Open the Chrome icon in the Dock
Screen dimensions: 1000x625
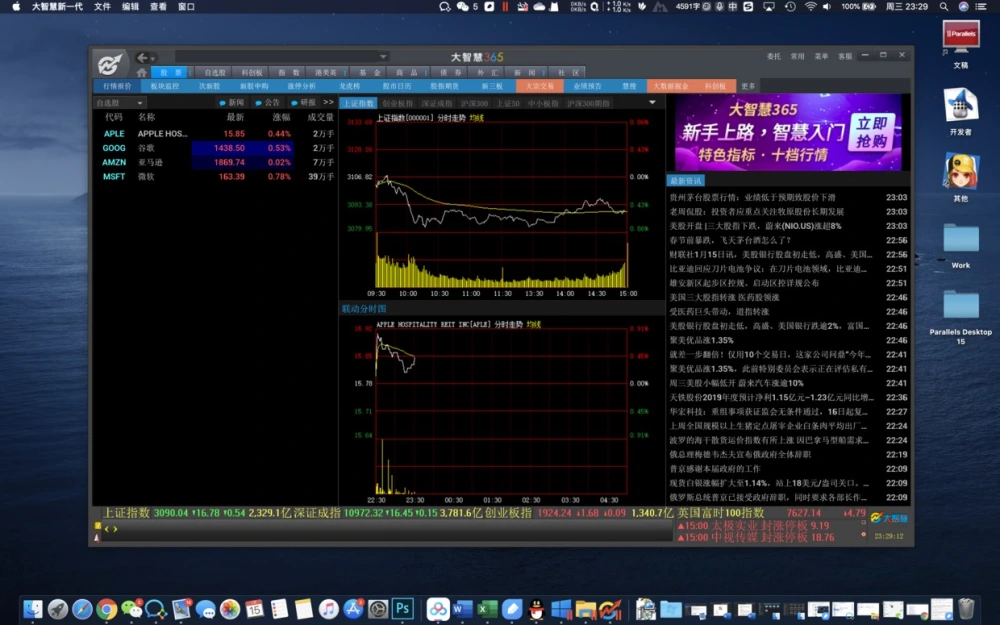(x=107, y=609)
